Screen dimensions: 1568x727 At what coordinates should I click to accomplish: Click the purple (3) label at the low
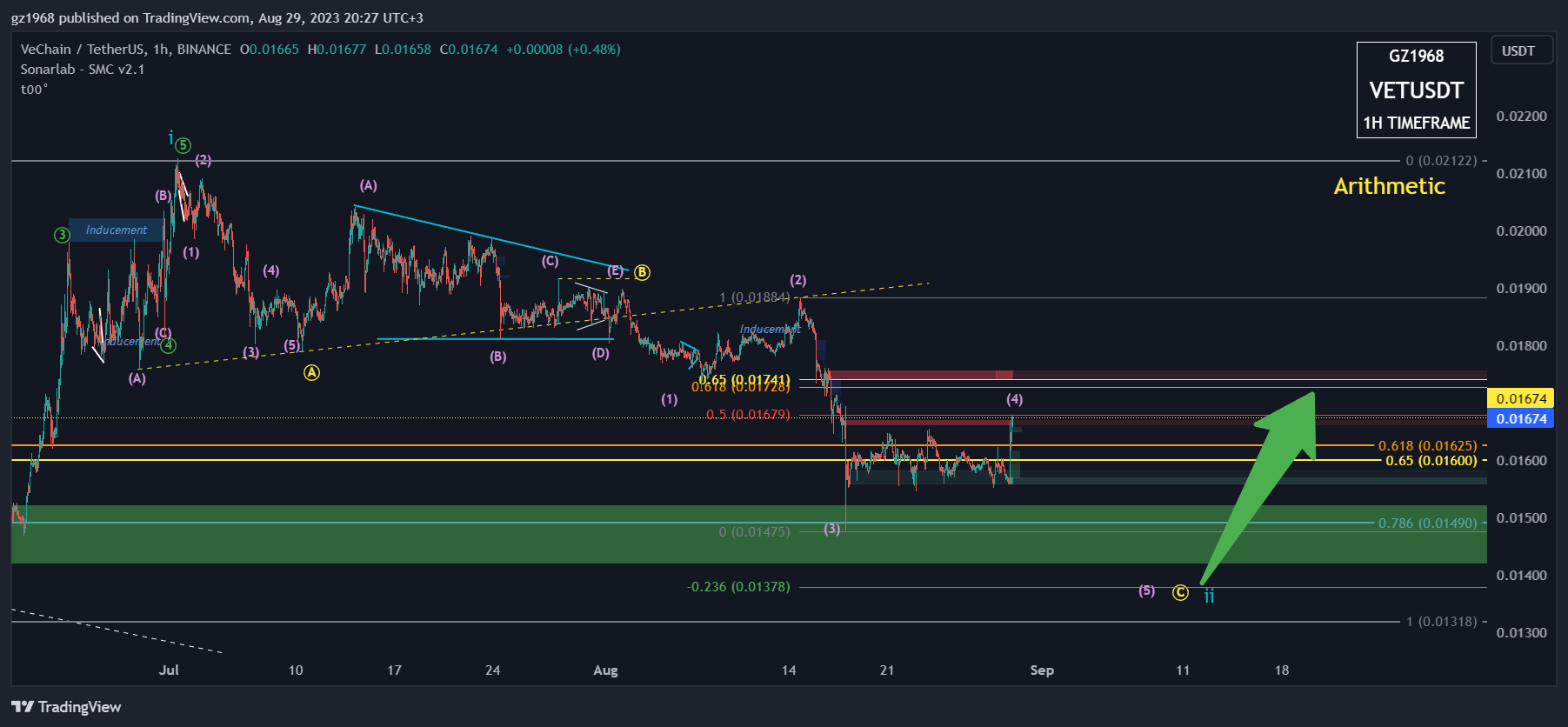click(832, 529)
